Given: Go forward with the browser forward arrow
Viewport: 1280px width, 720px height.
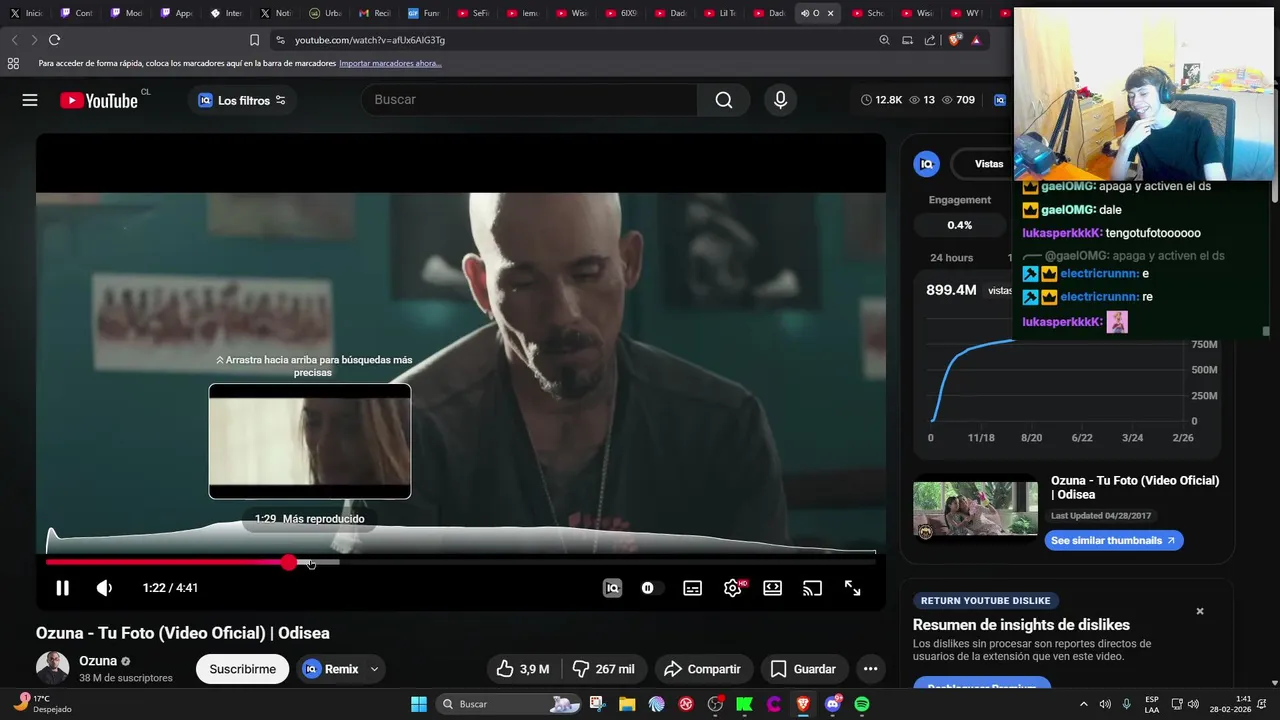Looking at the screenshot, I should (x=34, y=40).
